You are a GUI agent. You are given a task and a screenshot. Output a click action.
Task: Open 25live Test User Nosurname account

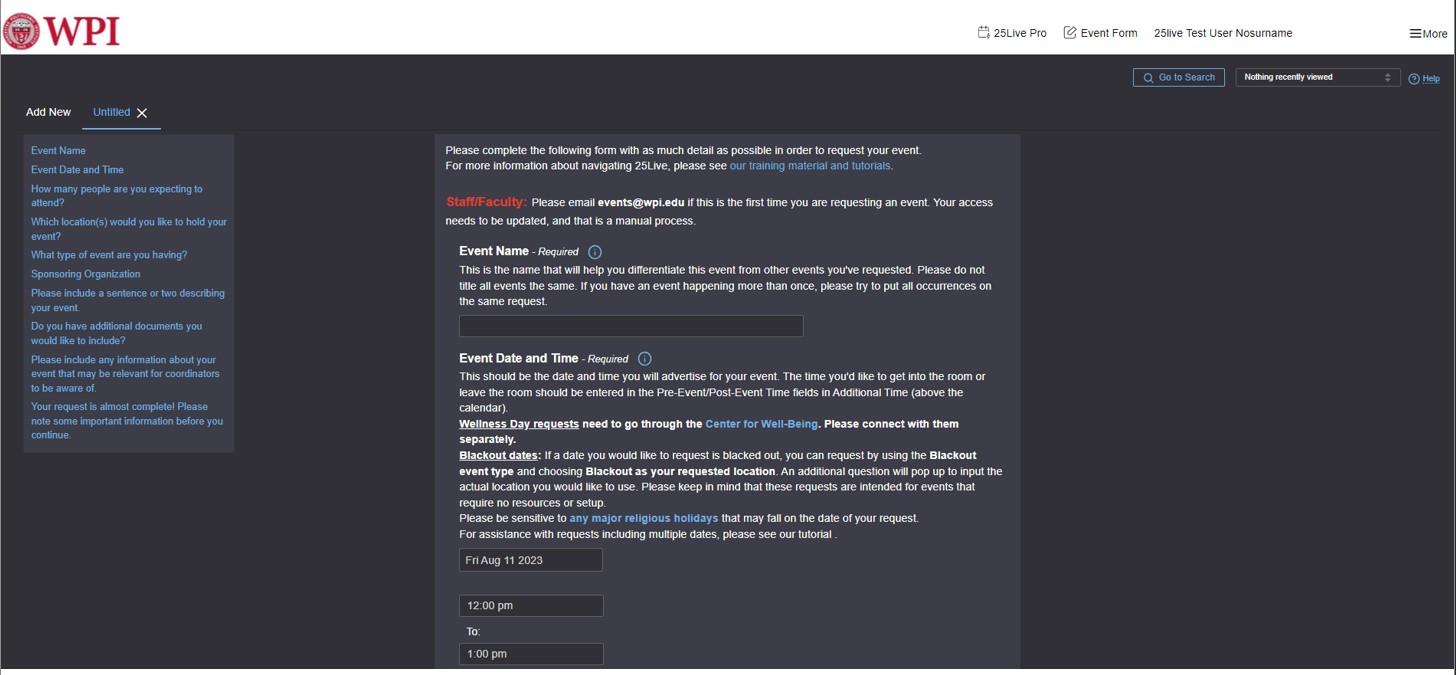click(x=1223, y=33)
